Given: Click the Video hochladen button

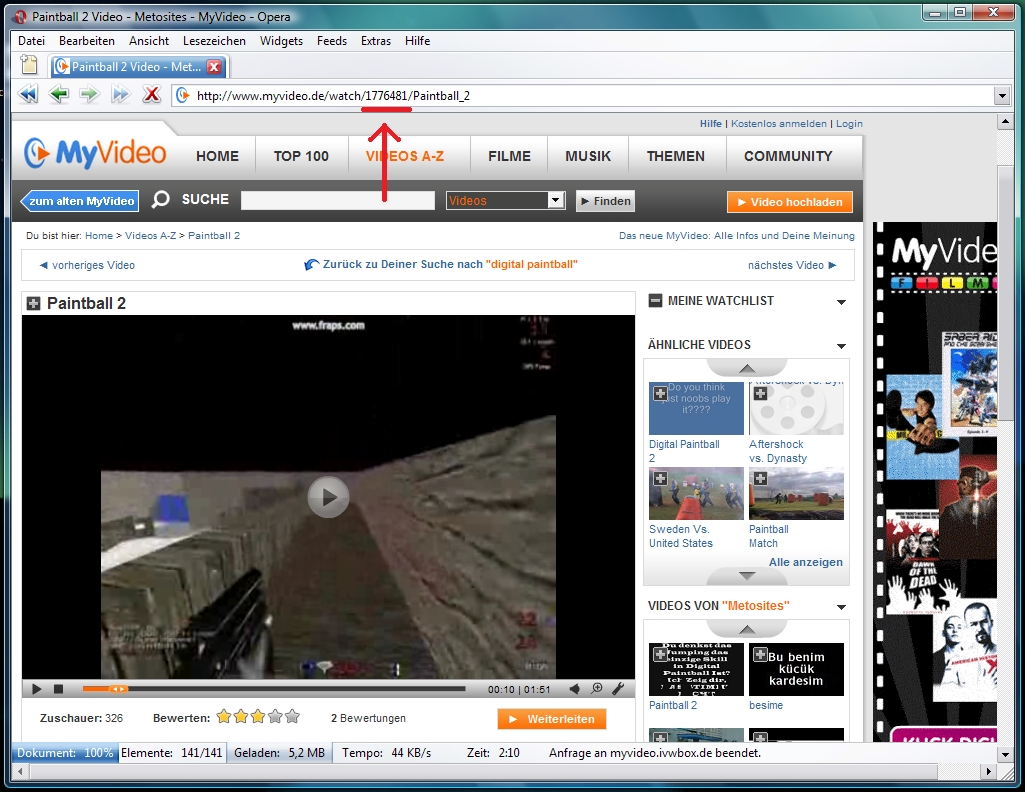Looking at the screenshot, I should (789, 202).
